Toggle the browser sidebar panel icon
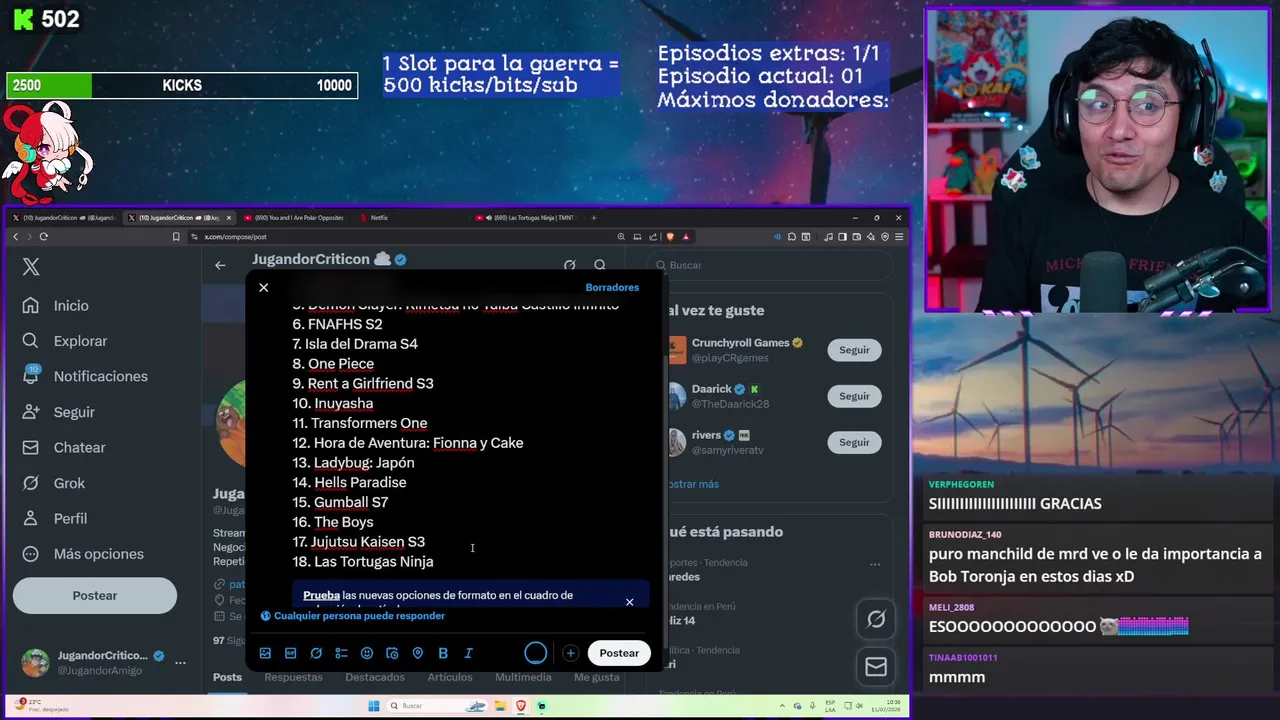This screenshot has height=720, width=1280. pyautogui.click(x=842, y=237)
